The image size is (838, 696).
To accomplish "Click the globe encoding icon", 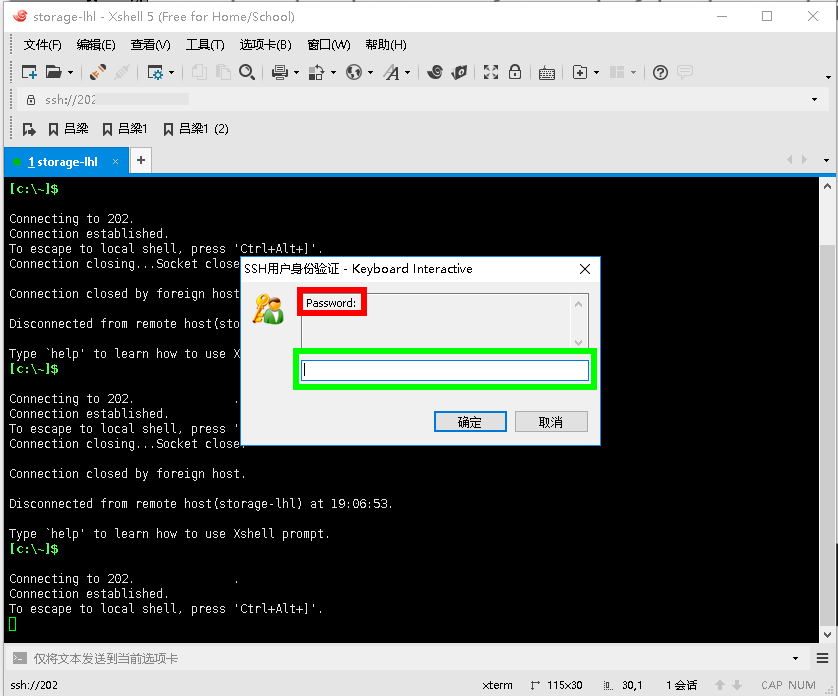I will (x=354, y=72).
